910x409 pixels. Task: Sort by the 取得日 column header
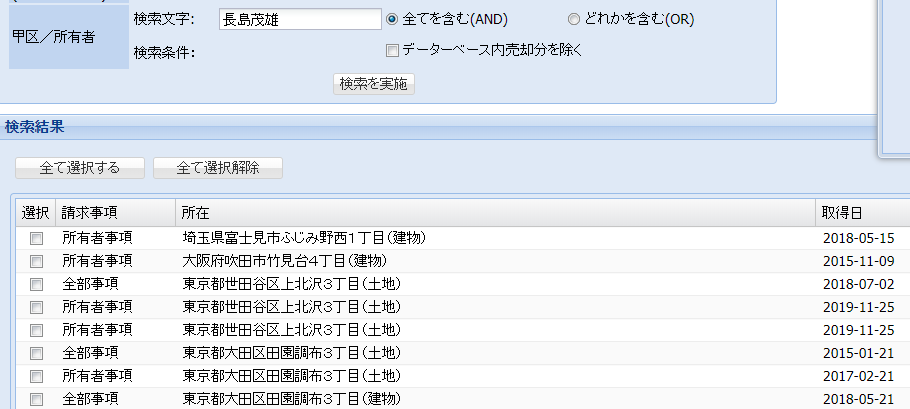pos(863,213)
